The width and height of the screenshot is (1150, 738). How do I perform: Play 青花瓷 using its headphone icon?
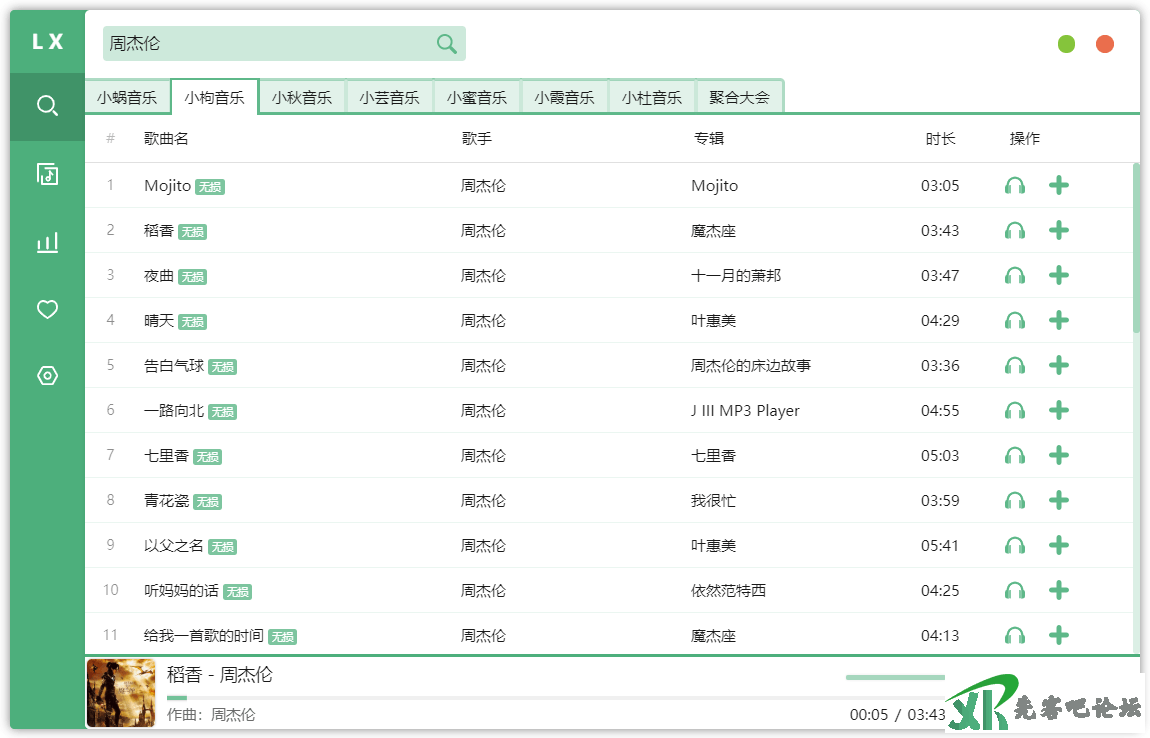pyautogui.click(x=1015, y=501)
